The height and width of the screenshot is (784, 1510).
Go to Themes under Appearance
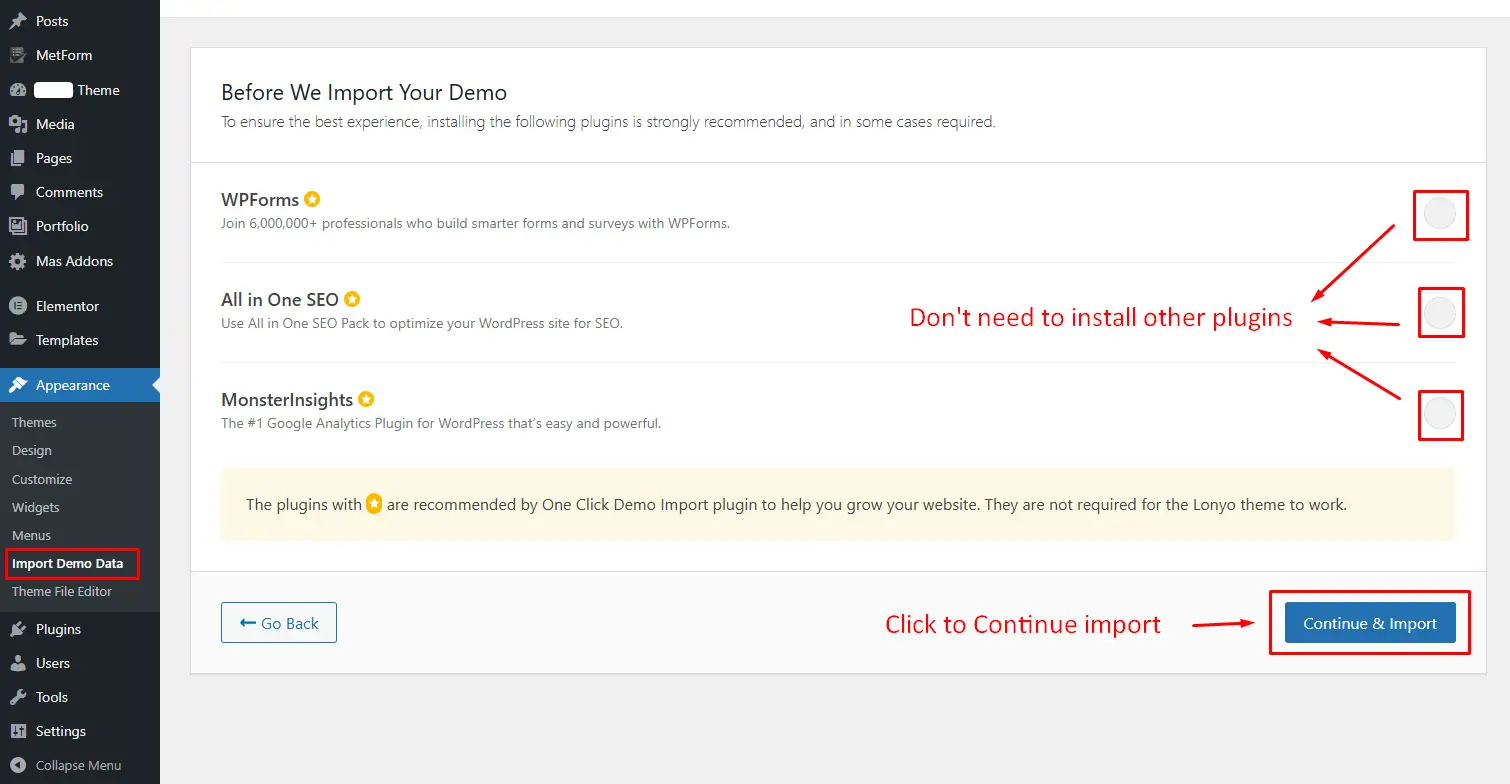(34, 422)
